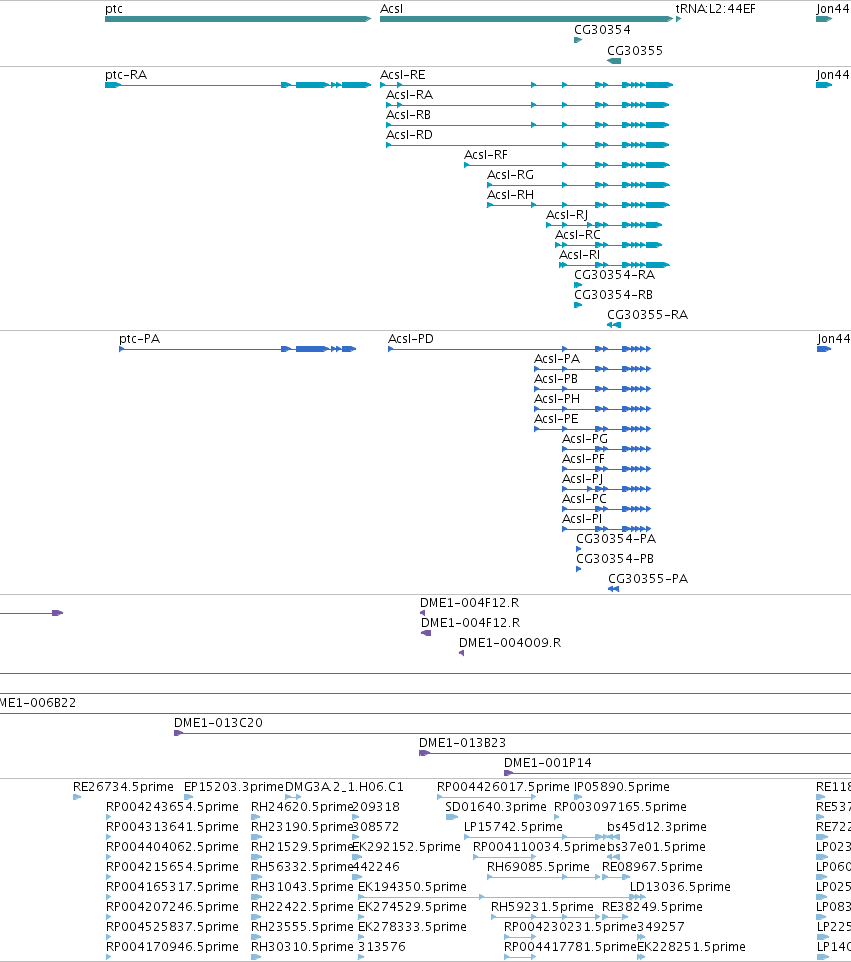Select the CG30355 gene label
Image resolution: width=851 pixels, height=962 pixels.
tap(635, 51)
